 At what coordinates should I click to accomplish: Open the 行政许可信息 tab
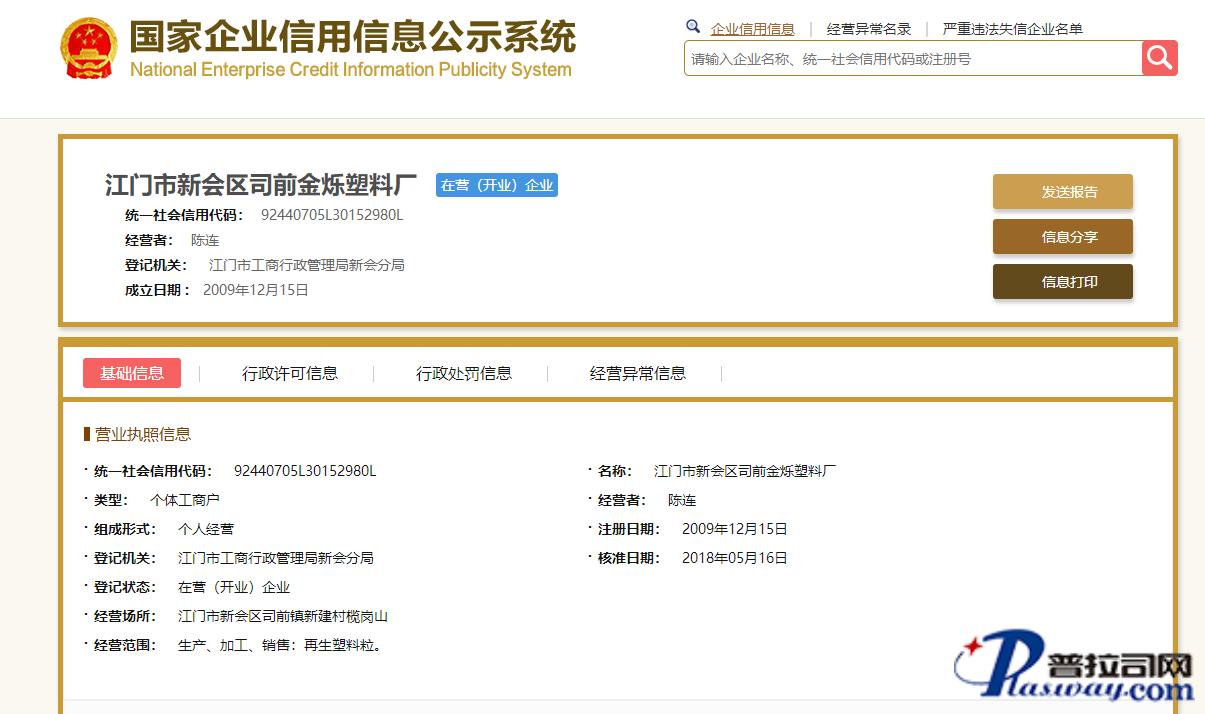pos(290,373)
